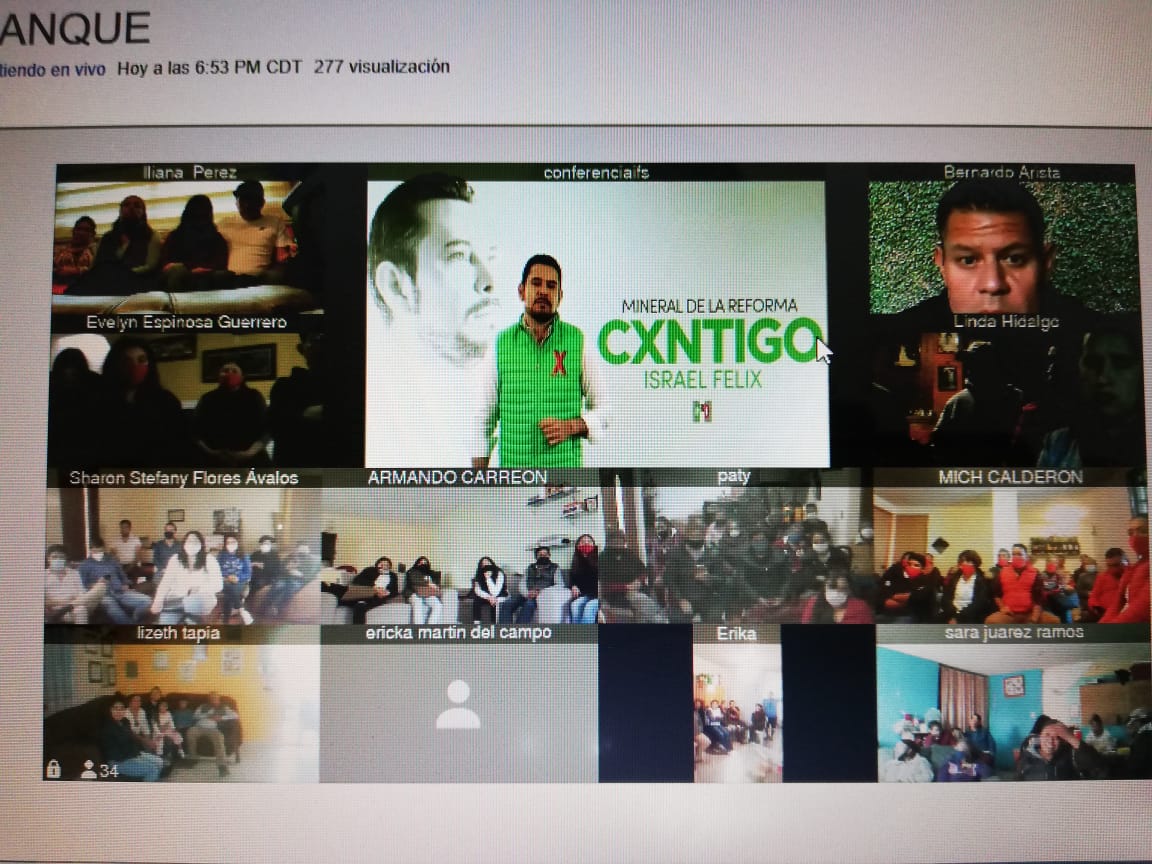Click the 'Bernardo Arista' name label
1152x864 pixels.
coord(1002,173)
